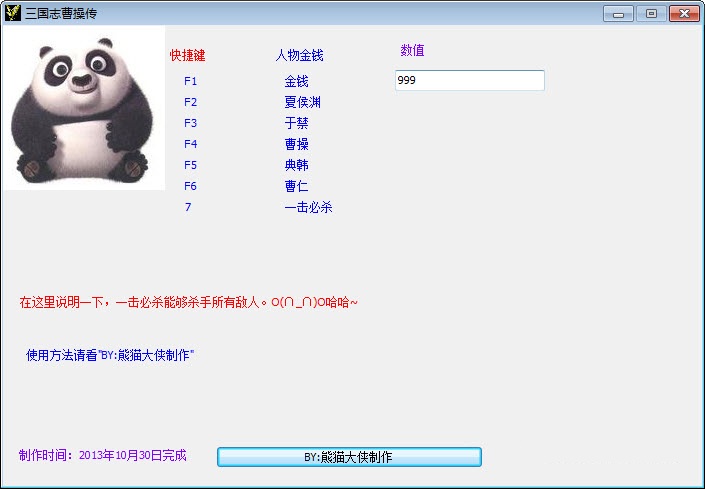
Task: Click the 金钱 label
Action: (296, 81)
